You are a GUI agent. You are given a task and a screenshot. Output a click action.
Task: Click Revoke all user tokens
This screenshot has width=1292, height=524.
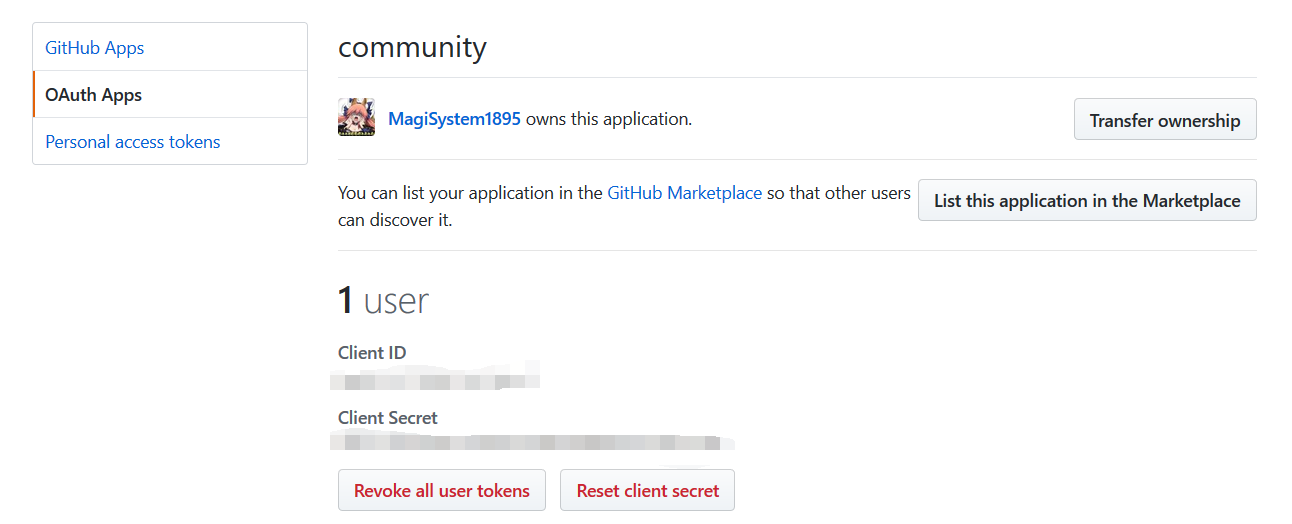click(x=442, y=490)
